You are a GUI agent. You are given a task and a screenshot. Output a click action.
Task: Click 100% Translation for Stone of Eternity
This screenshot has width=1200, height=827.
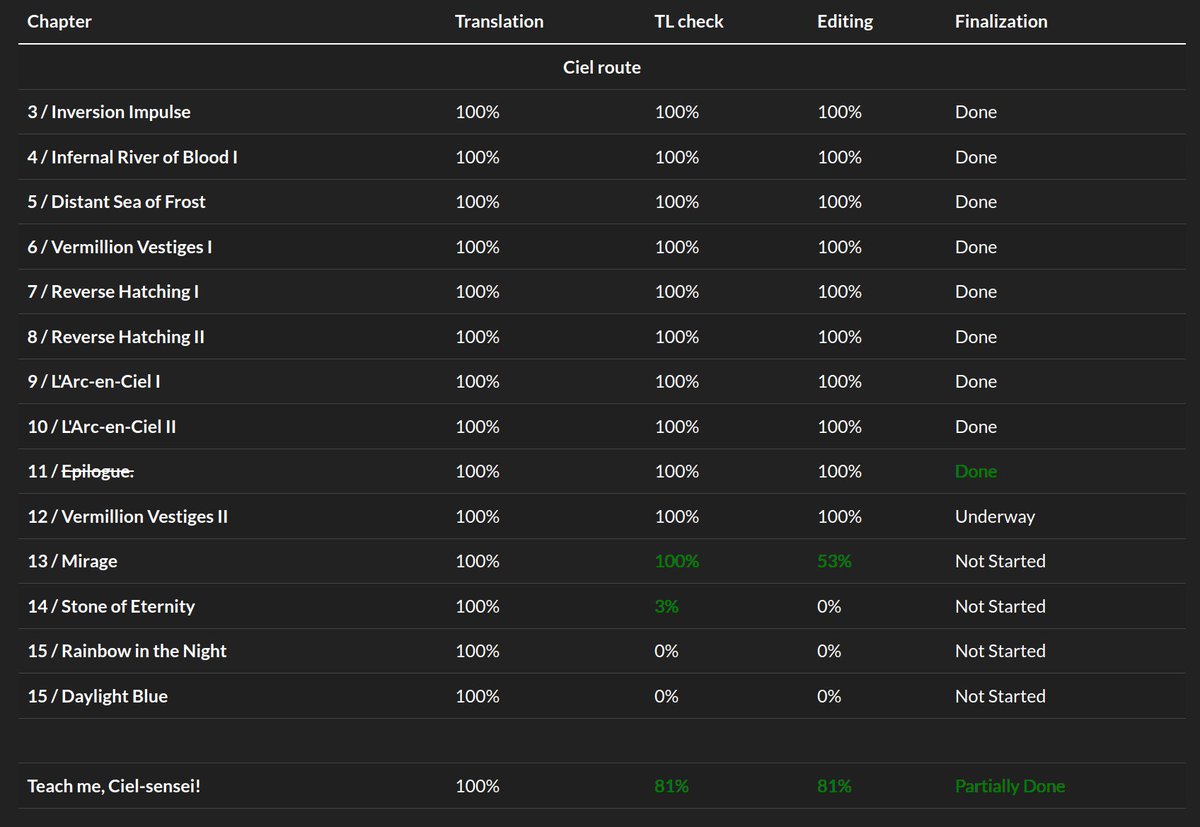click(x=477, y=607)
